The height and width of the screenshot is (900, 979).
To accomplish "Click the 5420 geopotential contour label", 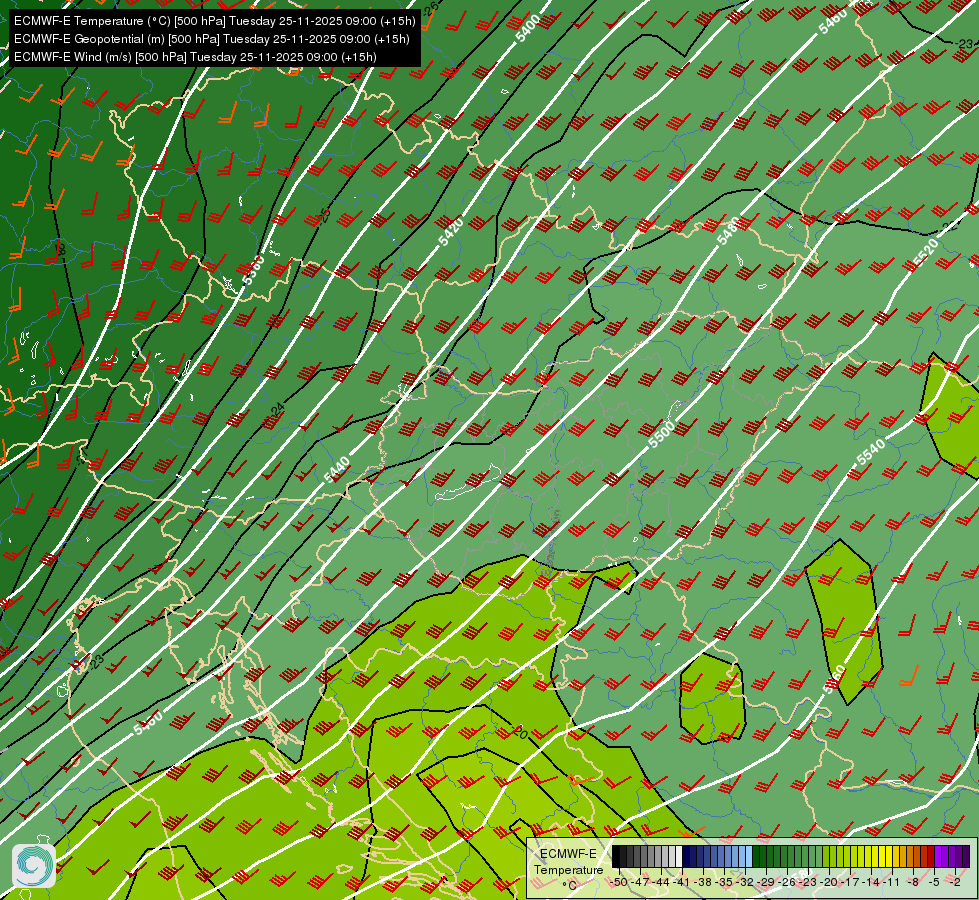I will (451, 232).
